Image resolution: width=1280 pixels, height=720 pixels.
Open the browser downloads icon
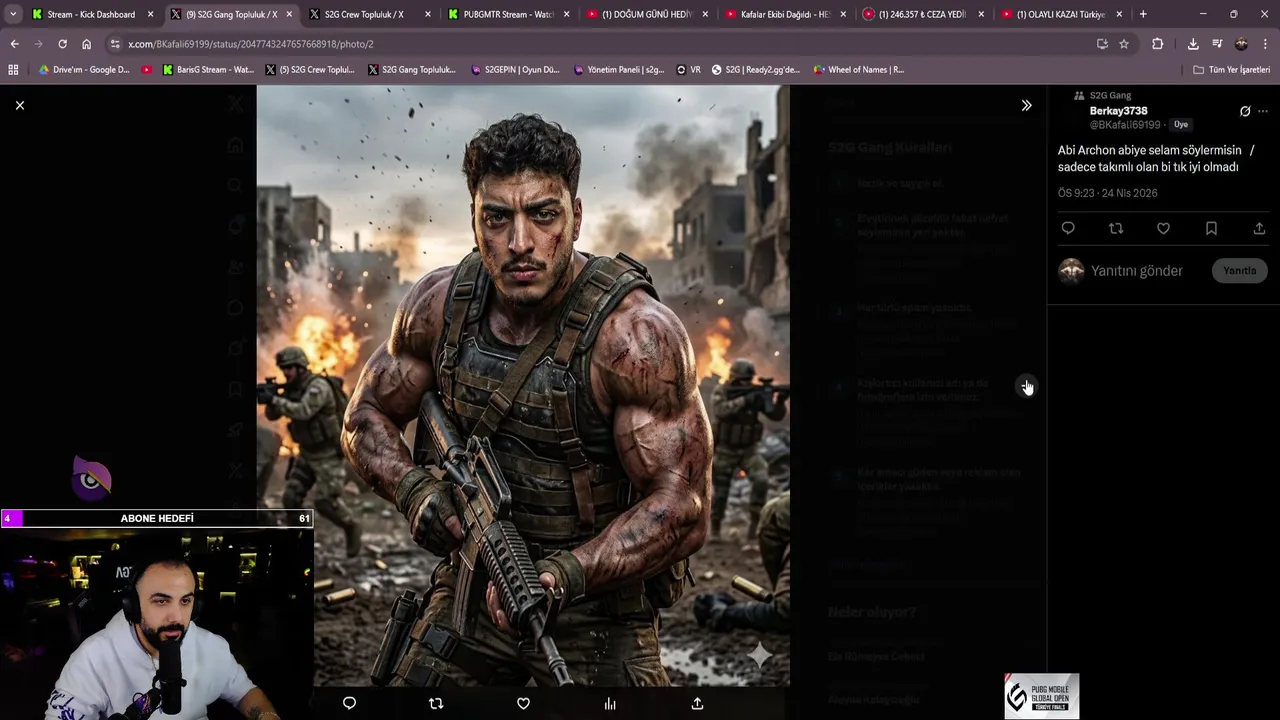click(1193, 44)
